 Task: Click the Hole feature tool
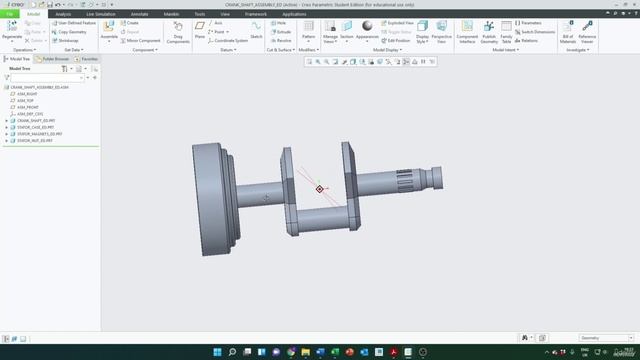point(279,23)
